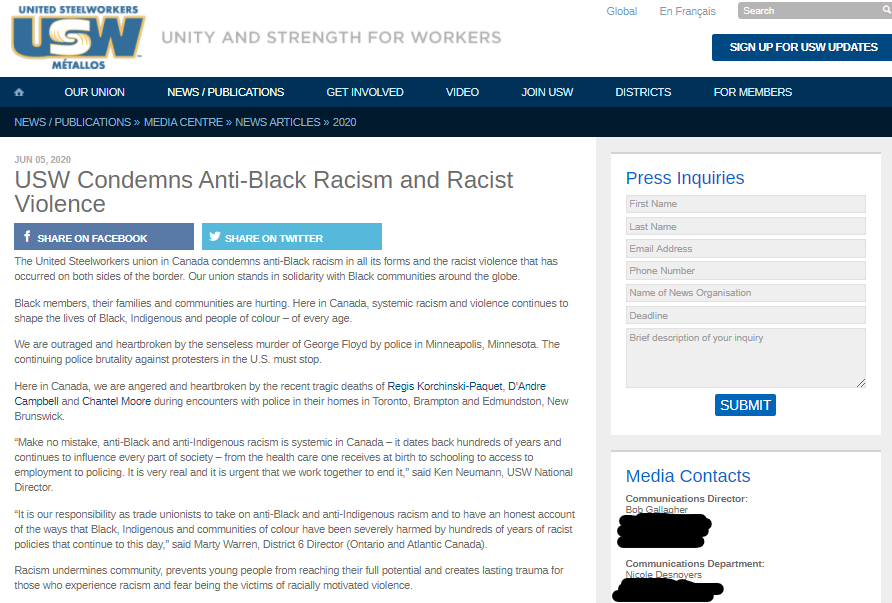Click the Deadline field

click(746, 315)
